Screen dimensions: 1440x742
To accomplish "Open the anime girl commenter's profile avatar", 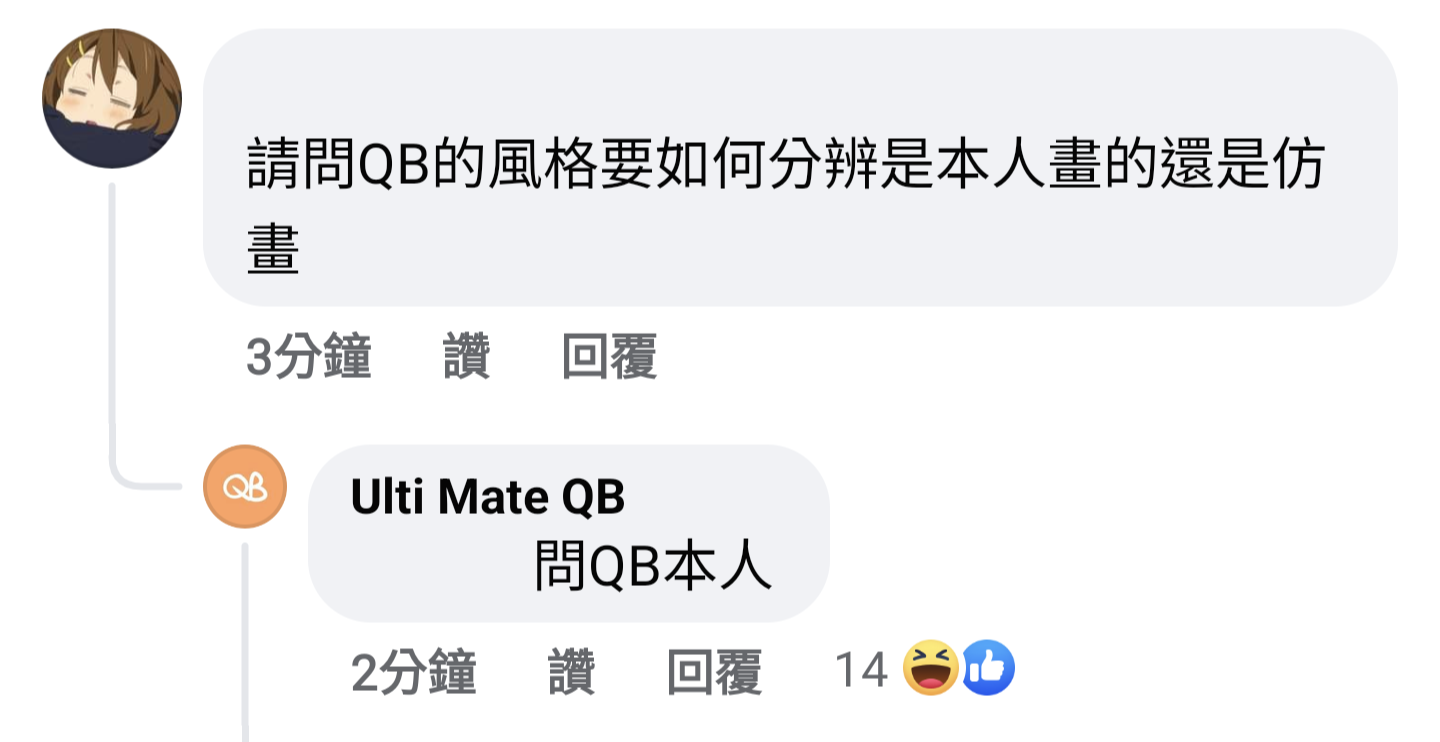I will (112, 97).
